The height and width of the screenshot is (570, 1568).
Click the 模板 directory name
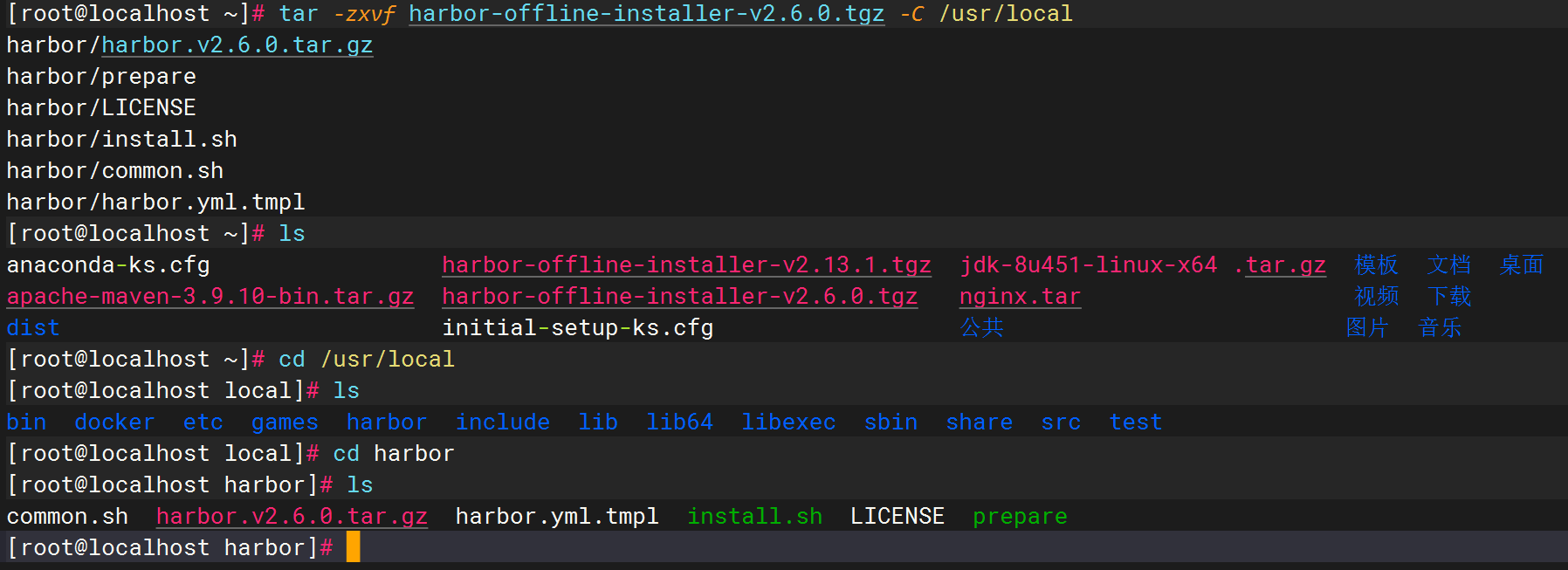click(x=1376, y=264)
